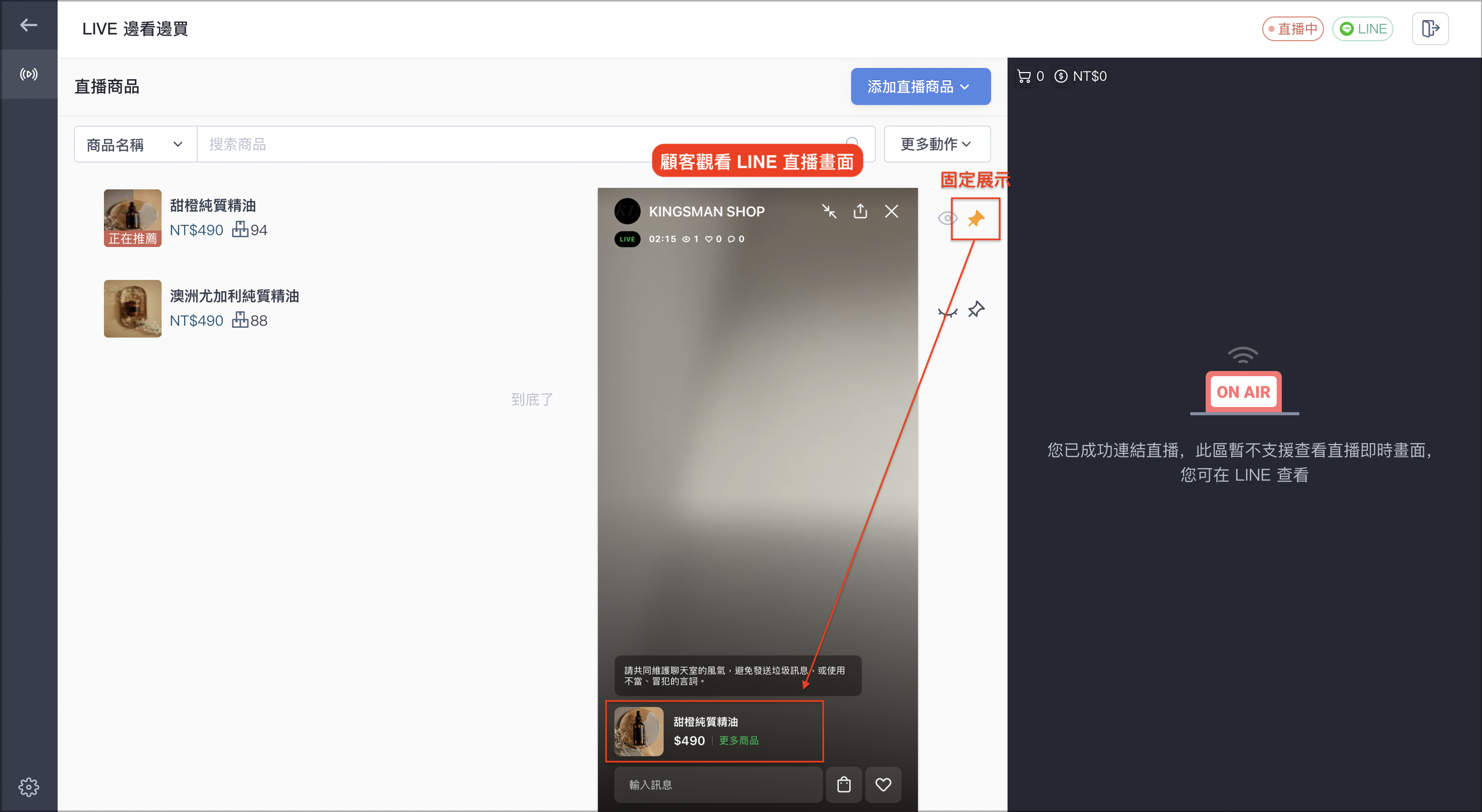Screen dimensions: 1482x812
Task: Click the exit live room icon
Action: click(1430, 28)
